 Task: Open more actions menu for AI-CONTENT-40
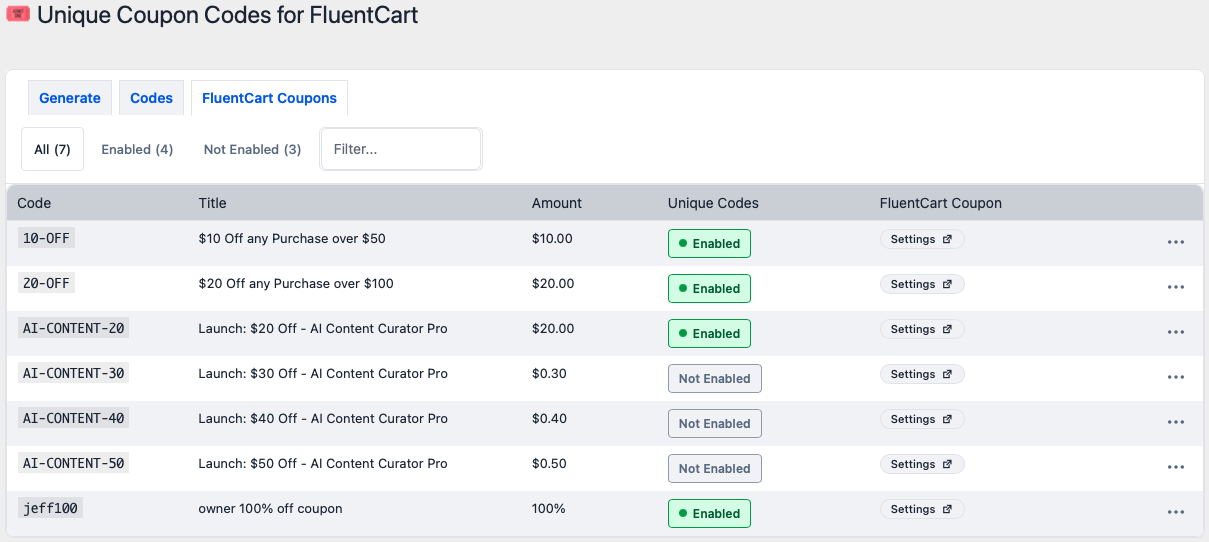[x=1175, y=422]
